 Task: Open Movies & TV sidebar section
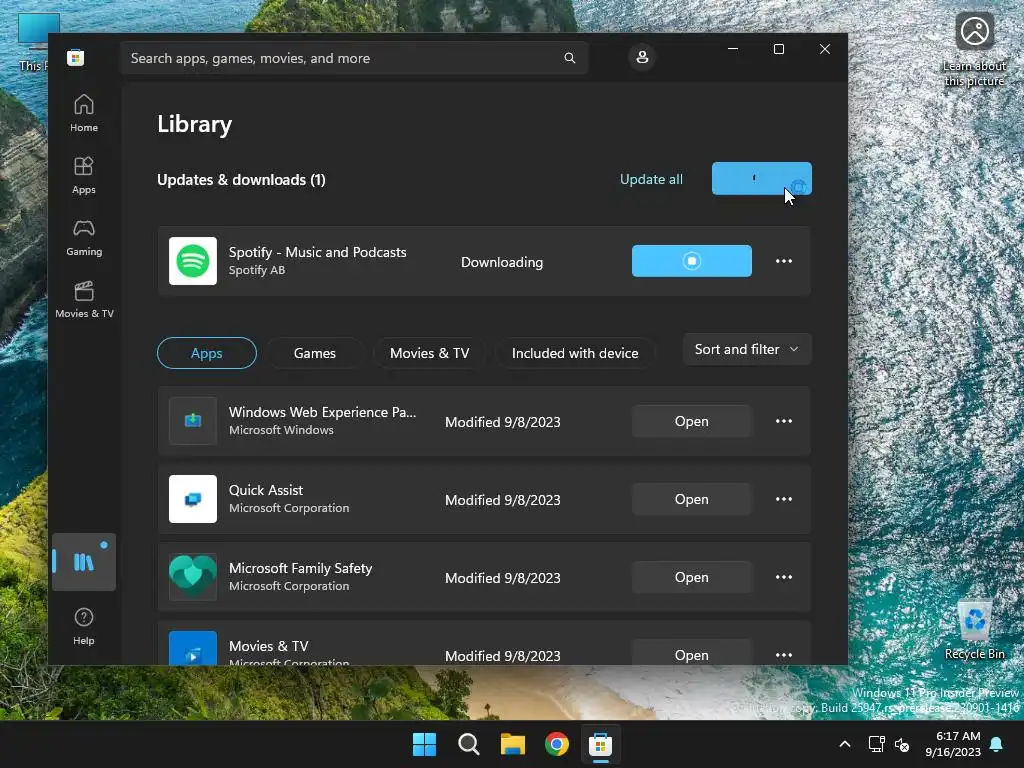tap(84, 300)
